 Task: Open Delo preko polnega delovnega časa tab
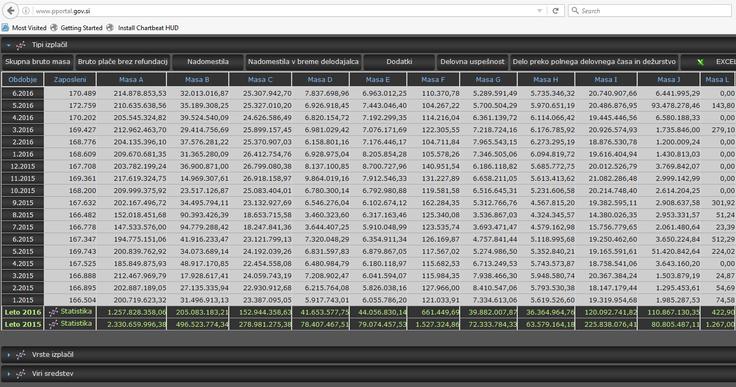[x=594, y=62]
